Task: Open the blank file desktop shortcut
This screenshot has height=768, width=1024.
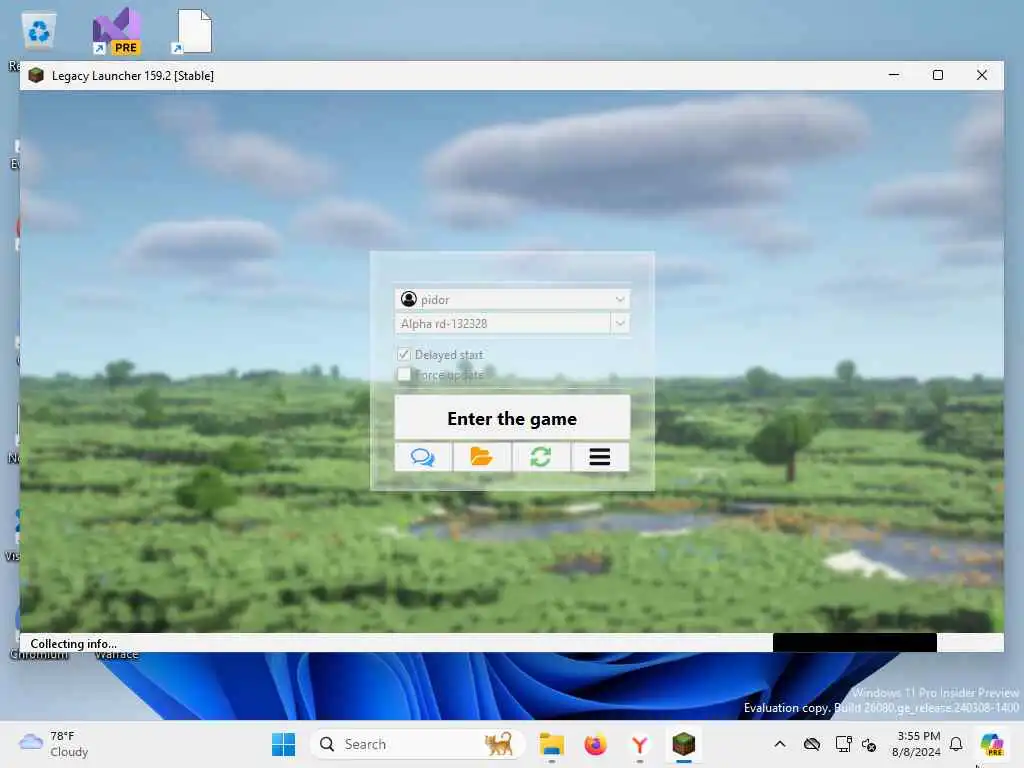Action: click(x=193, y=31)
